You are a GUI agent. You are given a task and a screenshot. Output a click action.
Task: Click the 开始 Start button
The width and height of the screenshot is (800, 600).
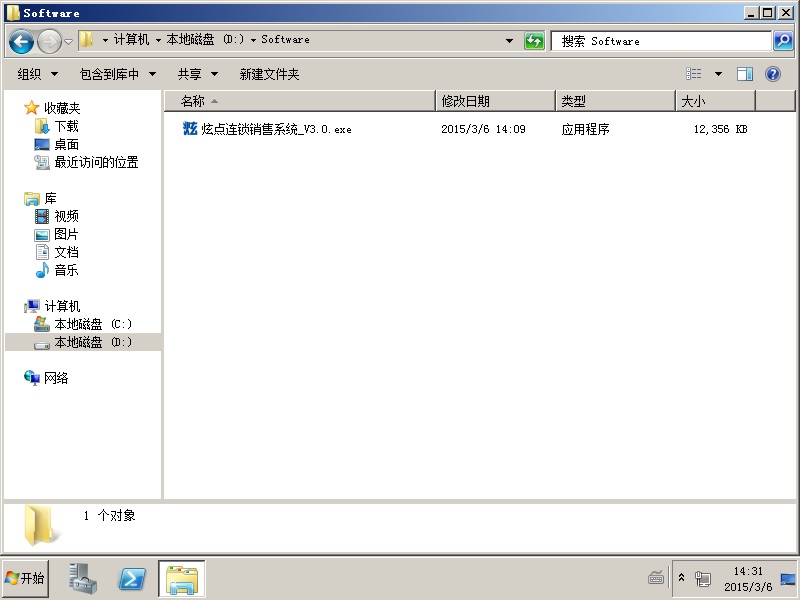(x=26, y=578)
